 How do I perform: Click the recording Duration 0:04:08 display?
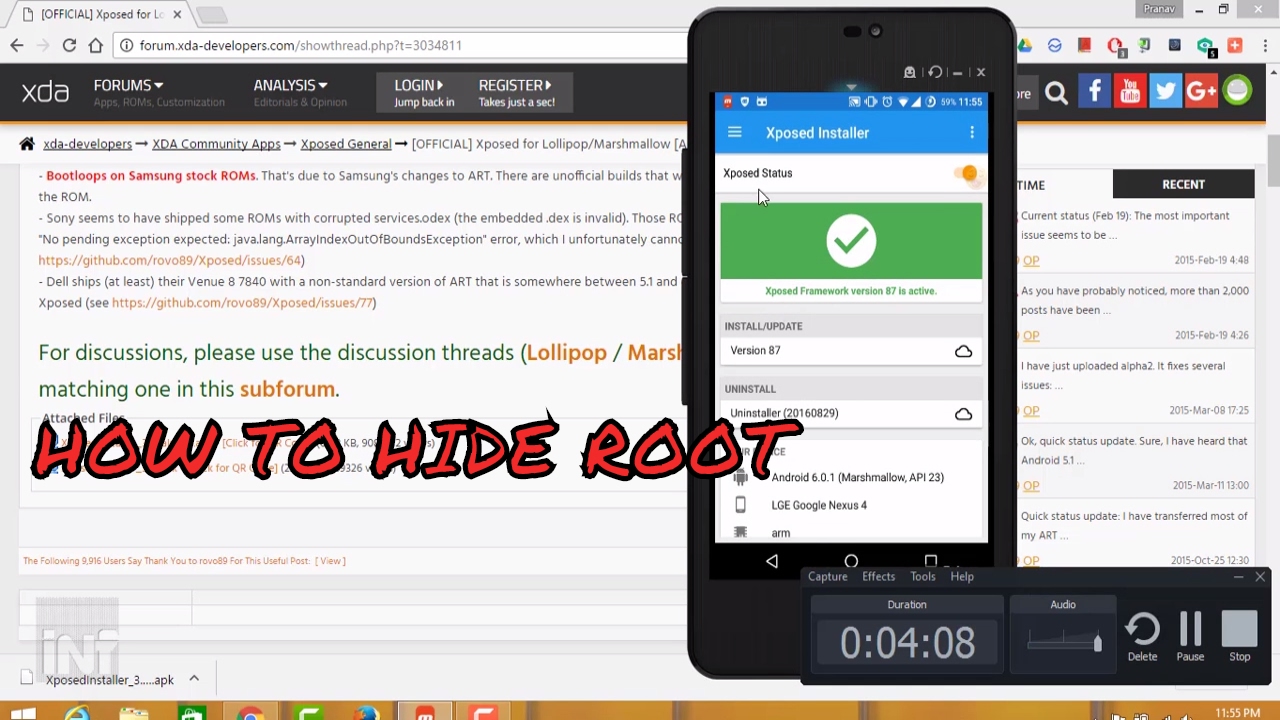click(907, 643)
